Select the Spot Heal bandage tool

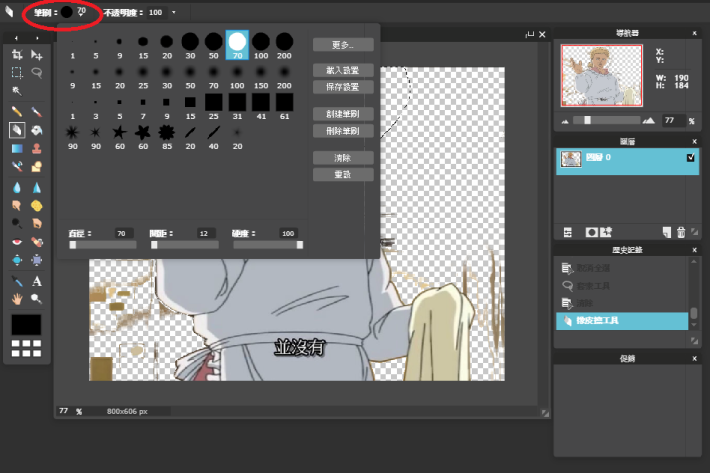pos(37,242)
